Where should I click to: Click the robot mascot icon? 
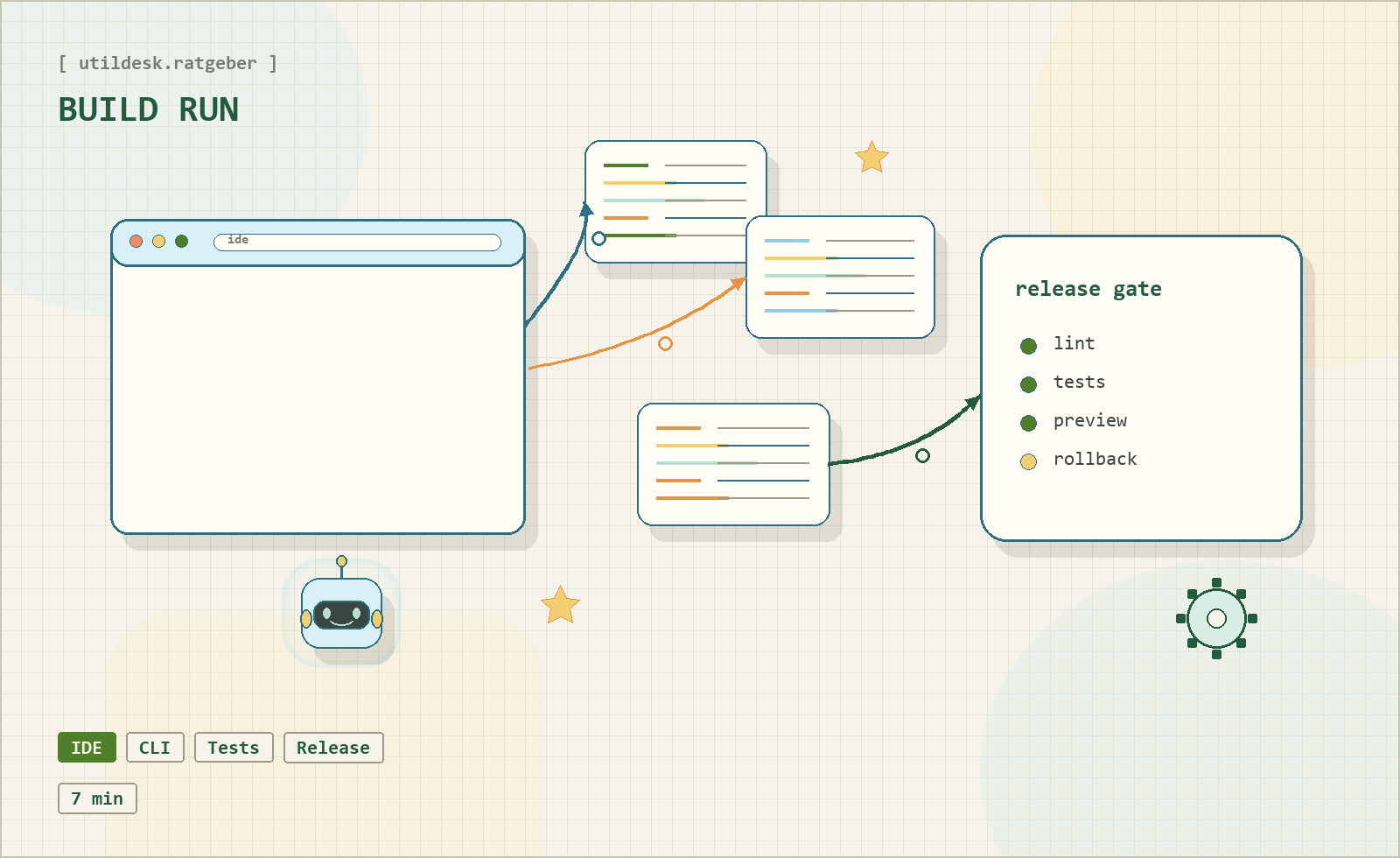[x=341, y=613]
